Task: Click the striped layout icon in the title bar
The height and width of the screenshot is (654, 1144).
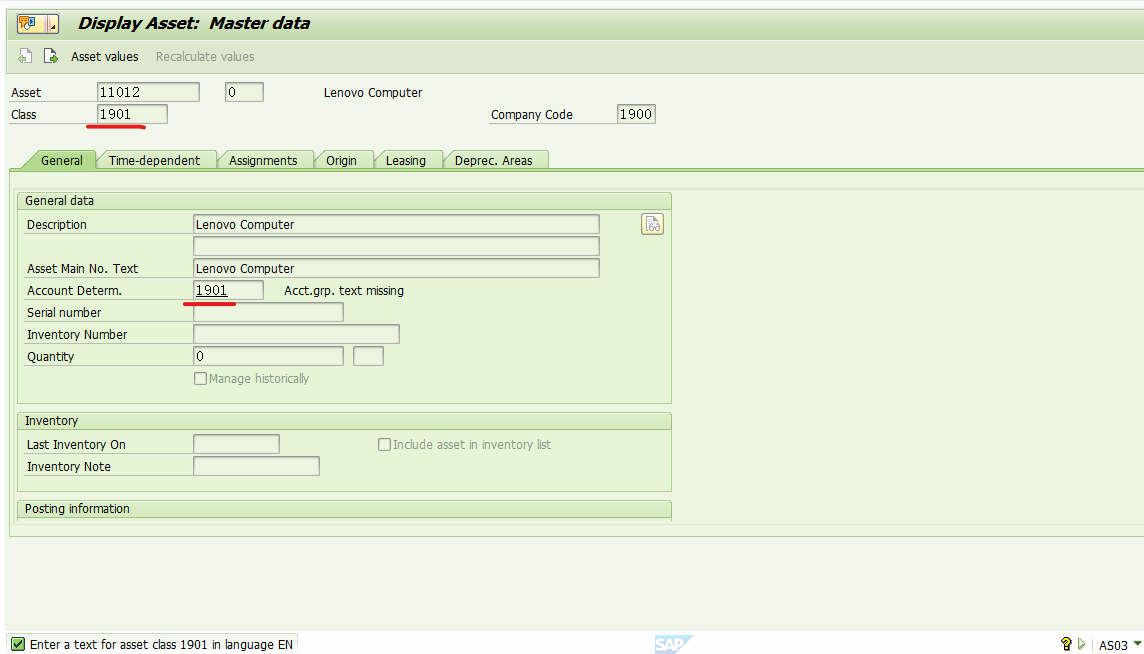Action: tap(49, 22)
